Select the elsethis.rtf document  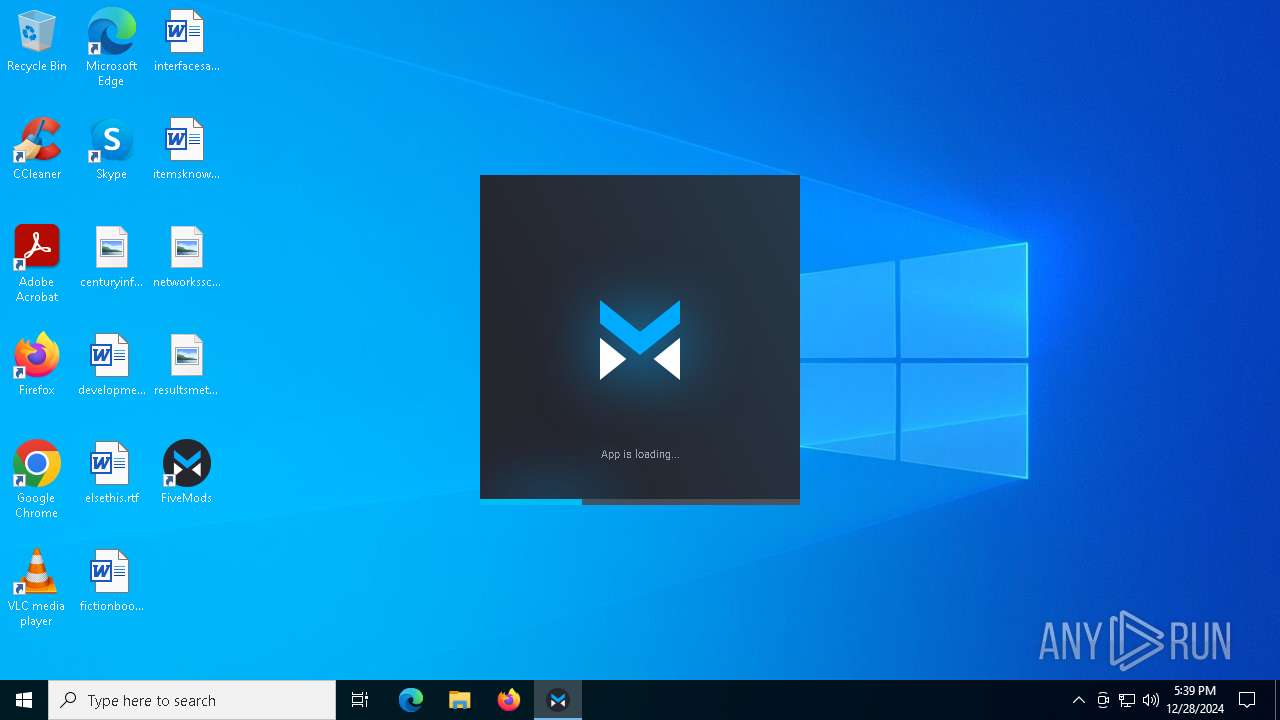pos(111,474)
